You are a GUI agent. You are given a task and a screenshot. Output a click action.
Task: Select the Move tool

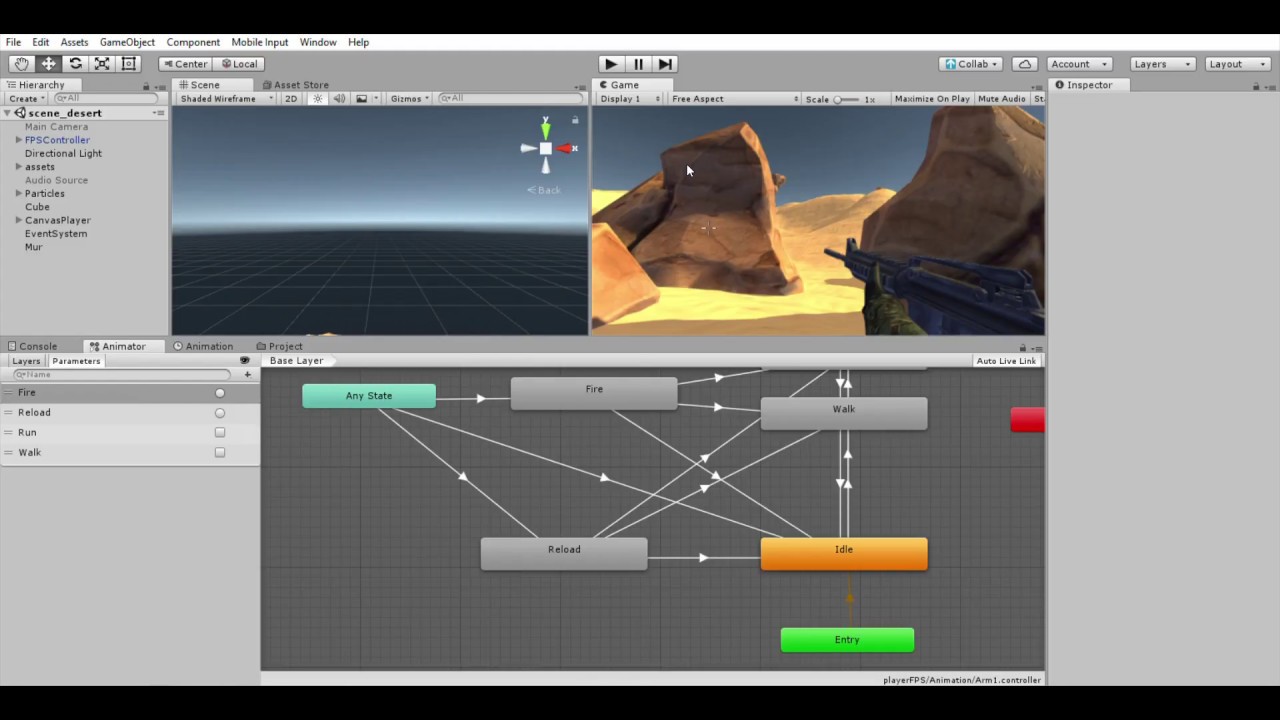(48, 64)
